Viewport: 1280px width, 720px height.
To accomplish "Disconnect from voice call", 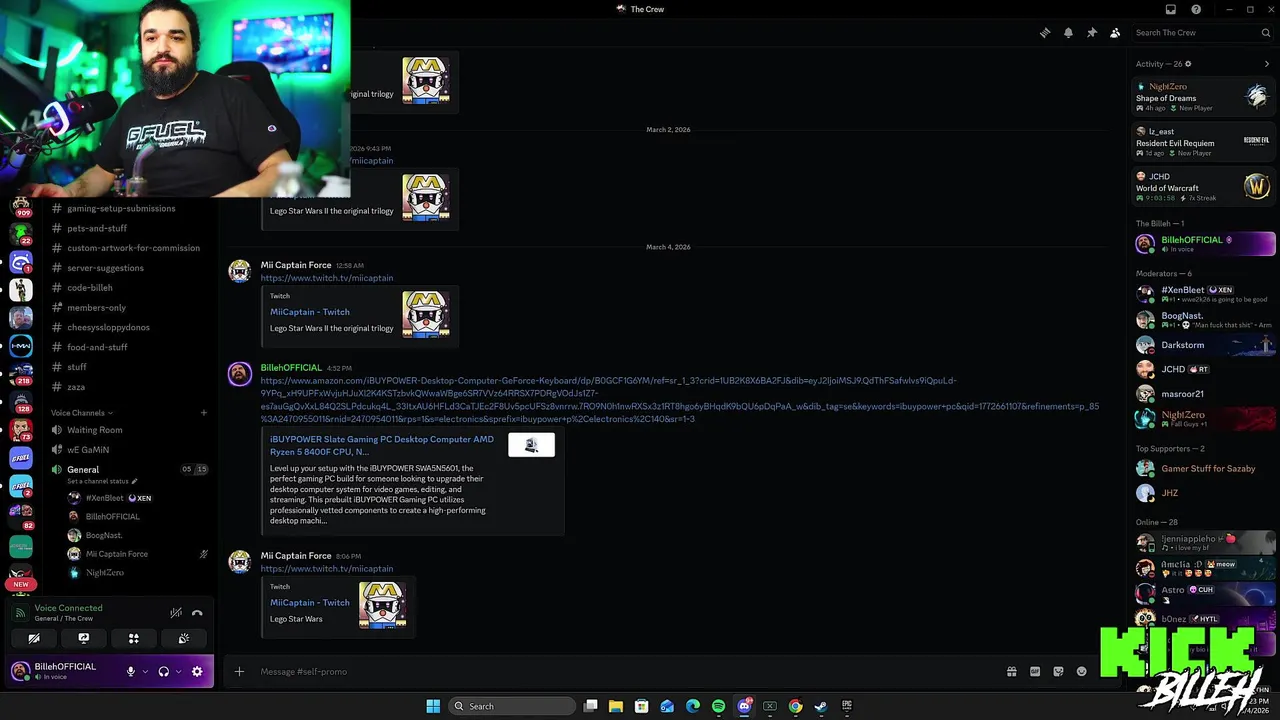I will tap(197, 613).
